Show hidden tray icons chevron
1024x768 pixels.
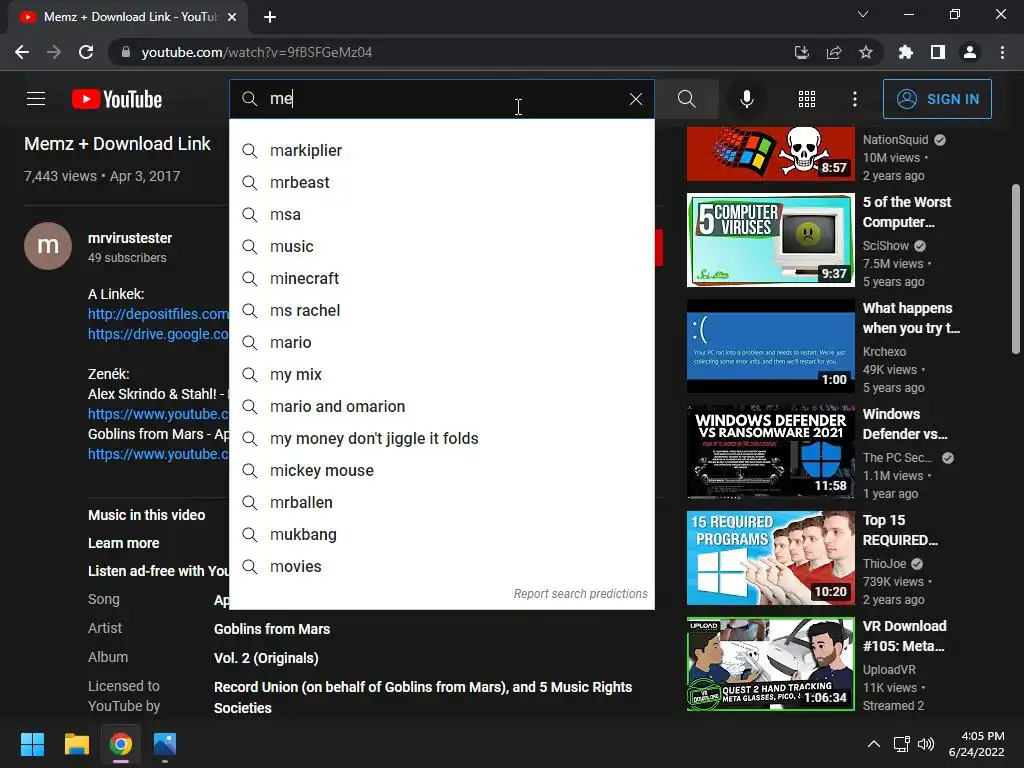coord(873,744)
